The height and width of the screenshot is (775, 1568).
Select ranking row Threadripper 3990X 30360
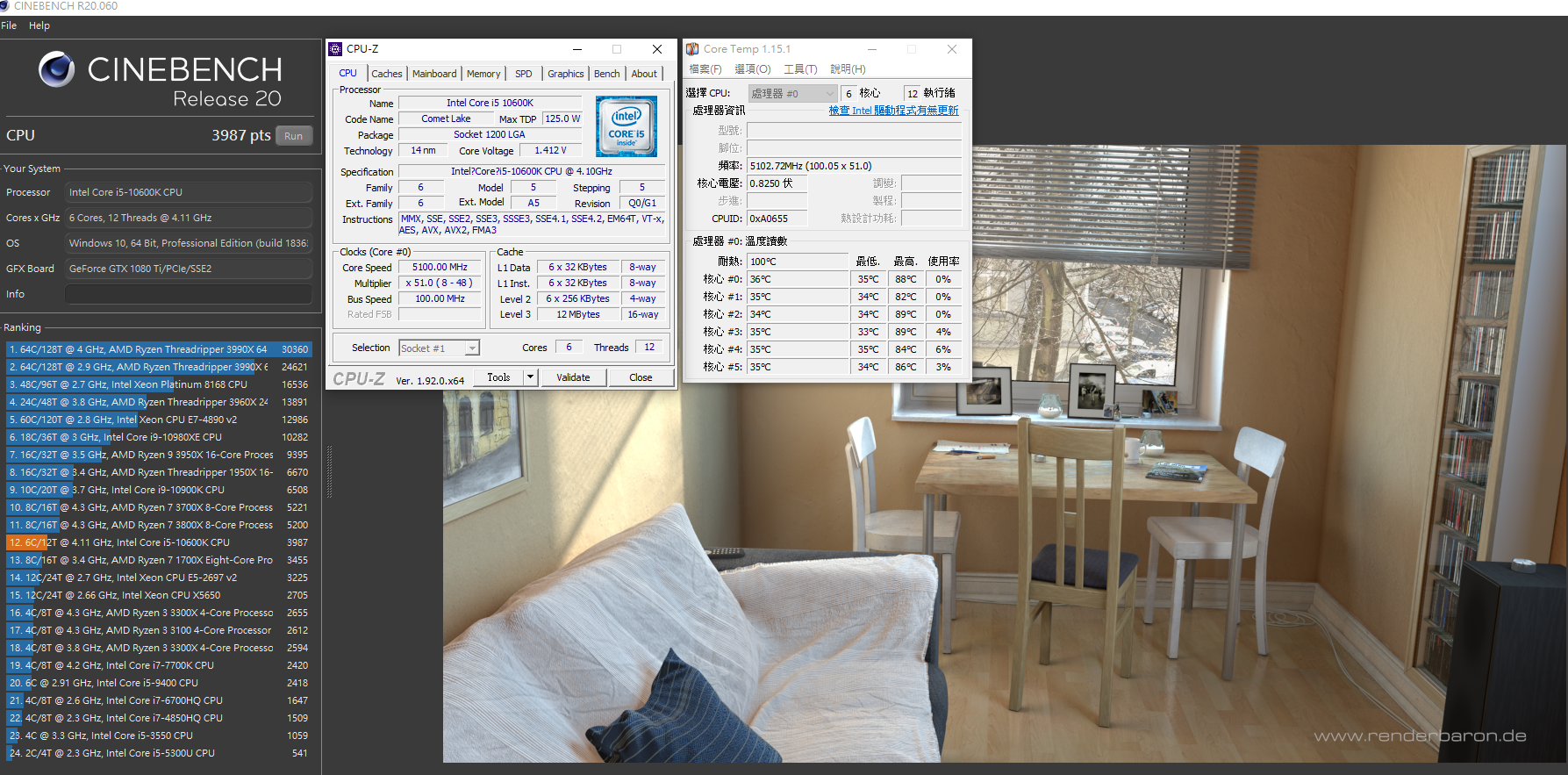pyautogui.click(x=159, y=349)
